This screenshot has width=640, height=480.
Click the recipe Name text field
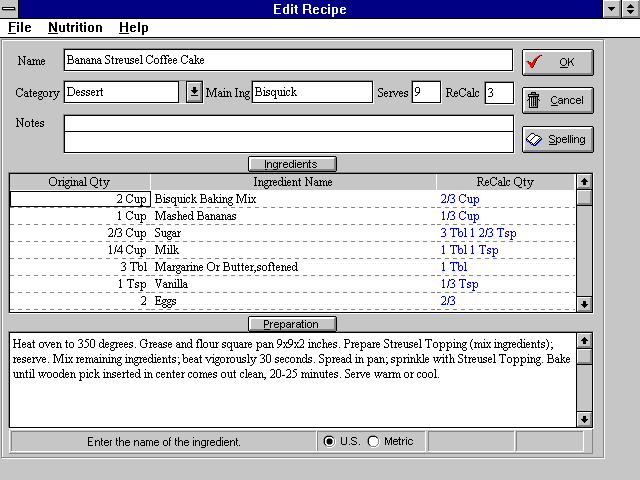point(287,61)
